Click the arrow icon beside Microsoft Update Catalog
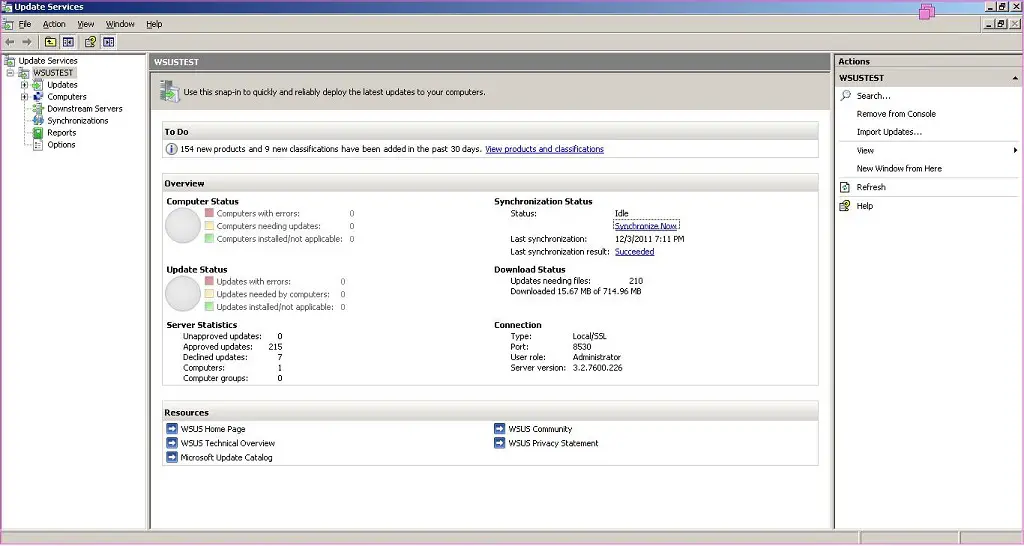The image size is (1024, 546). click(172, 457)
